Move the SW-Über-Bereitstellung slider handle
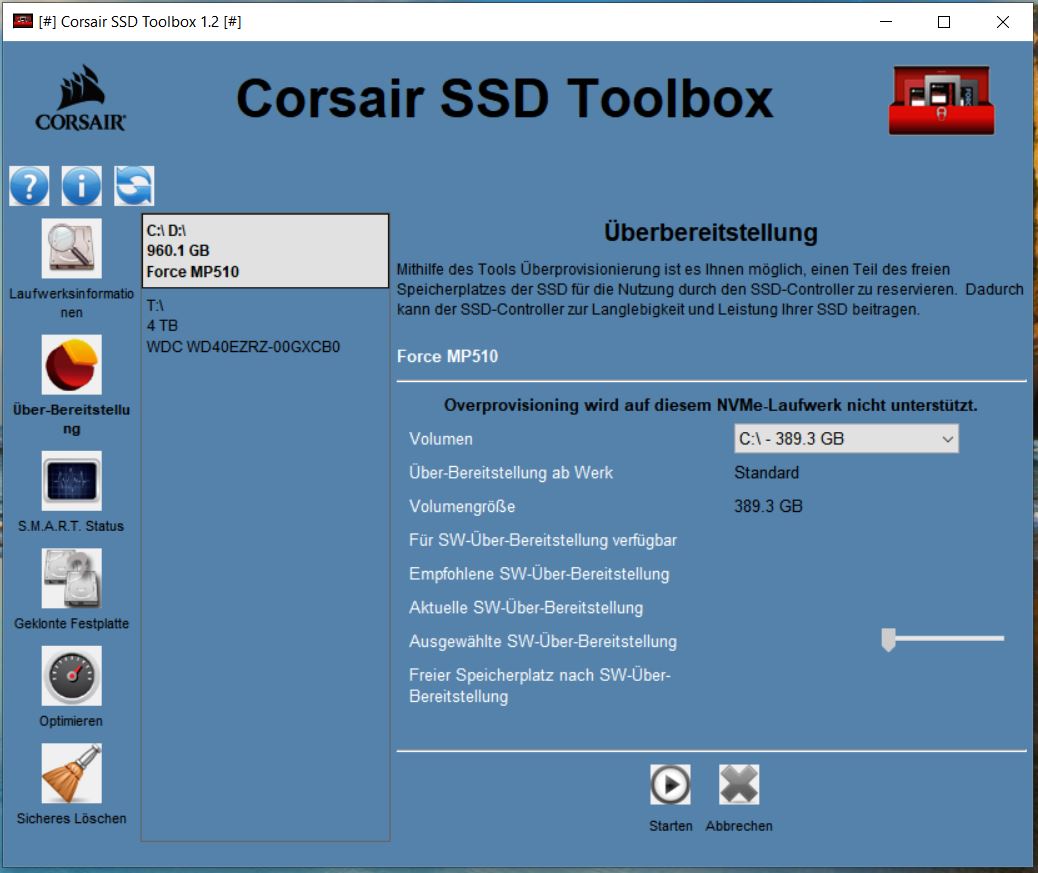 point(888,639)
